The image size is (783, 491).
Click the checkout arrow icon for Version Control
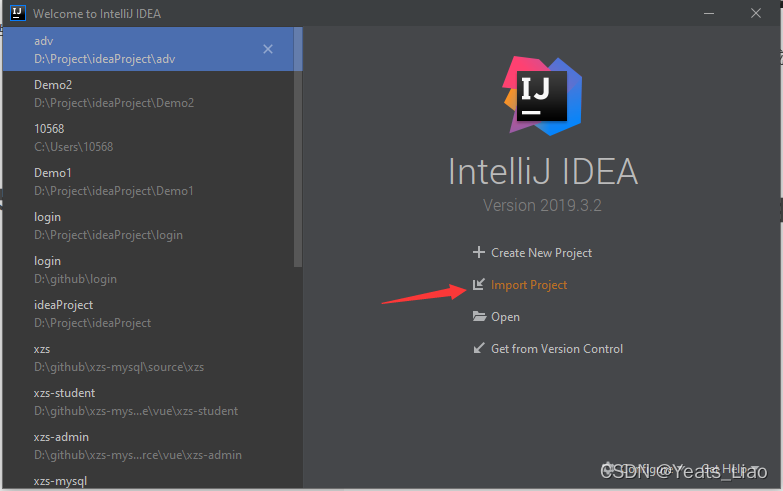478,348
